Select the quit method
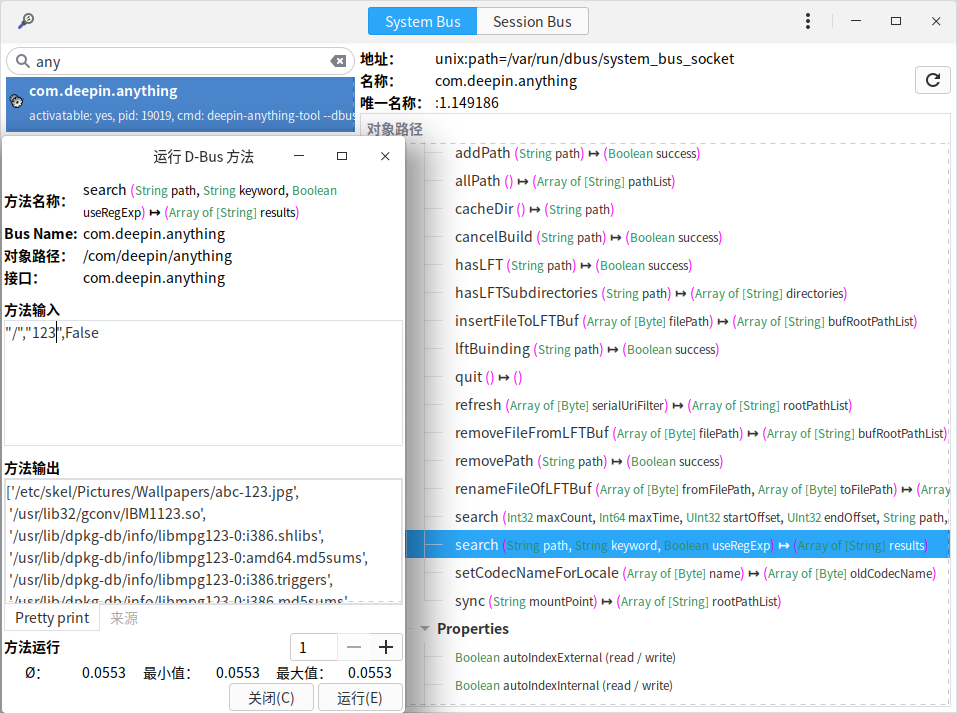The image size is (957, 713). pos(488,378)
